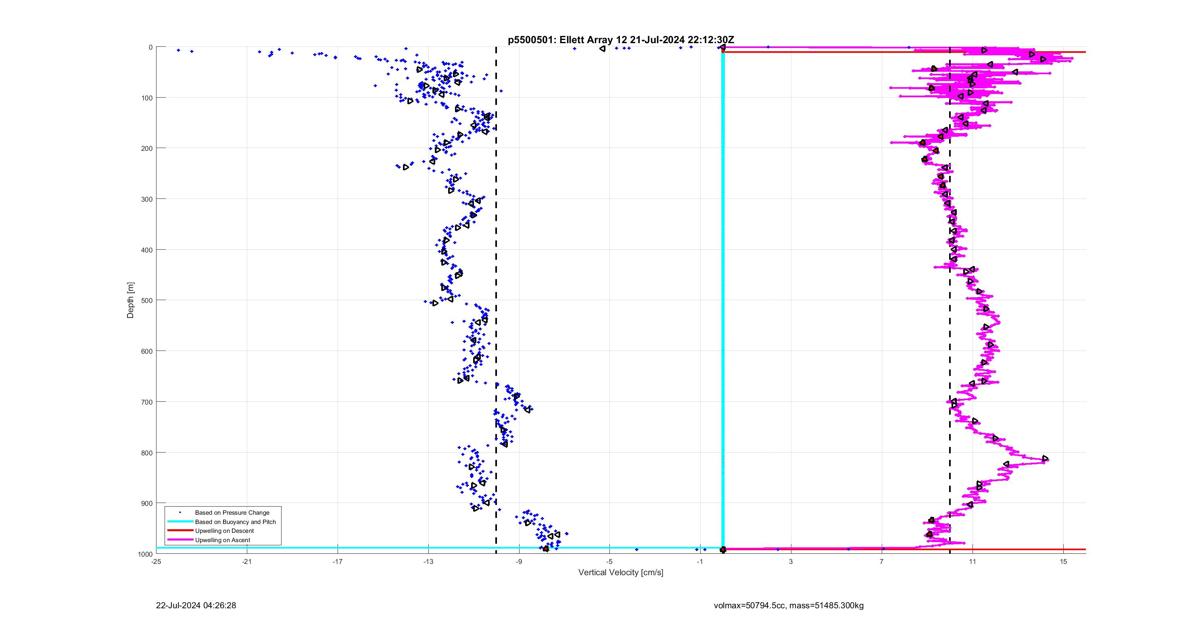The height and width of the screenshot is (622, 1200).
Task: Click the y-axis tick label '100'
Action: [145, 98]
